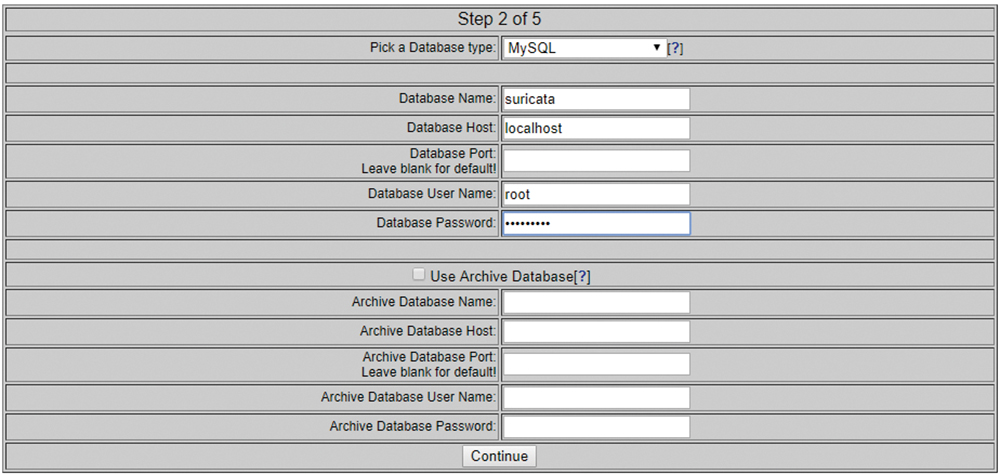Screen dimensions: 1000x474
Task: Open the MySQL database type dropdown
Action: click(x=584, y=48)
